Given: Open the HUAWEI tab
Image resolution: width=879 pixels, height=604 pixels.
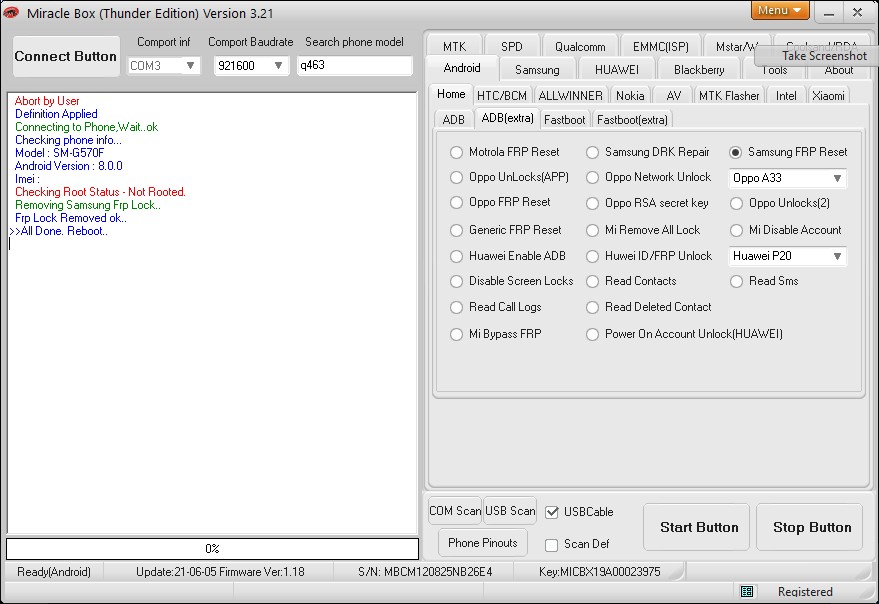Looking at the screenshot, I should click(x=616, y=70).
